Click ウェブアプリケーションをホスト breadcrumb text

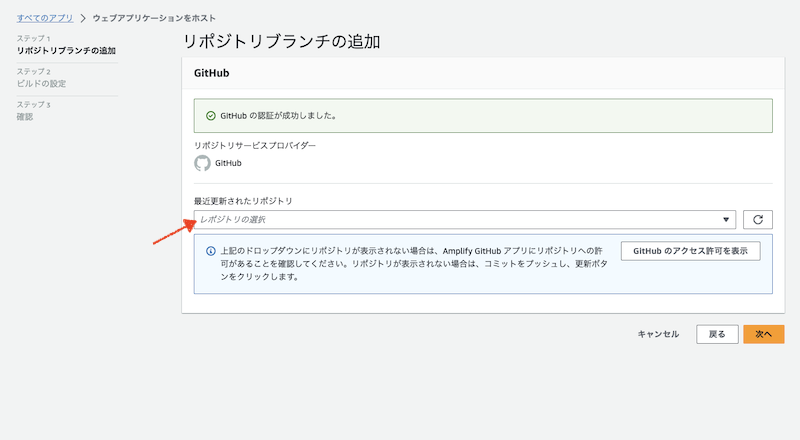click(154, 18)
